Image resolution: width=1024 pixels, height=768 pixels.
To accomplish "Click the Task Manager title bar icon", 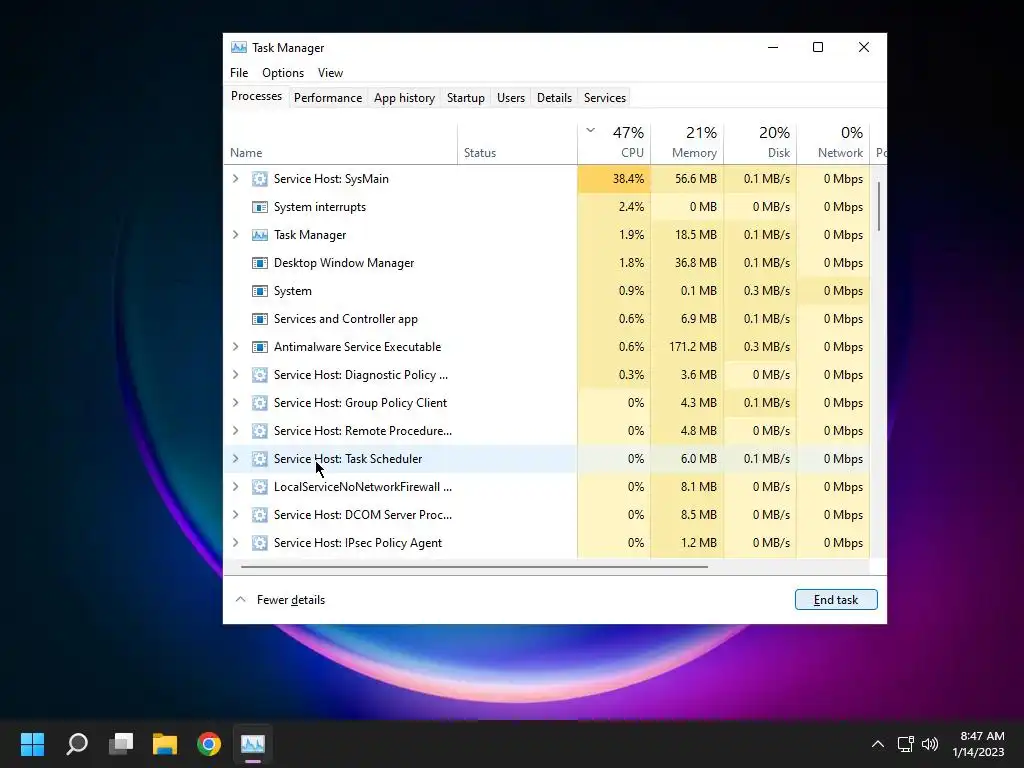I will (239, 48).
